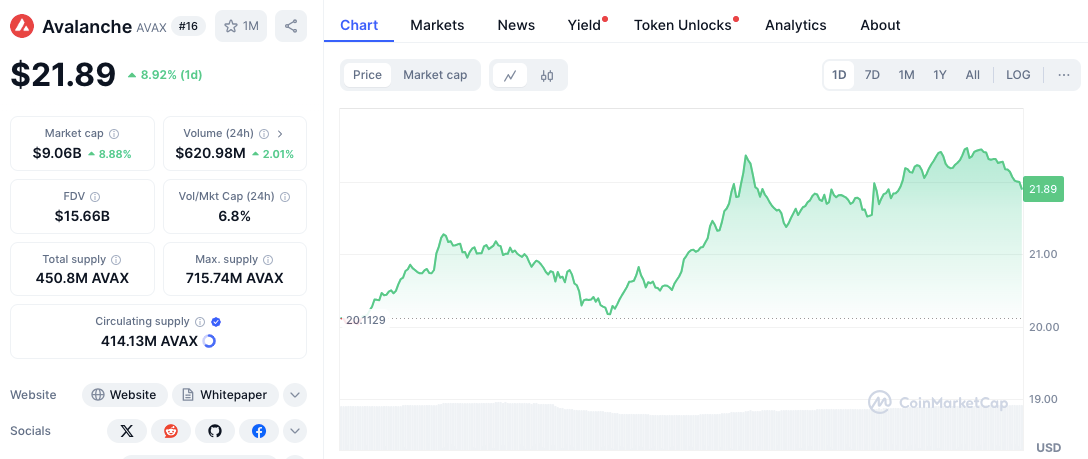
Task: Open the Markets tab
Action: [437, 26]
